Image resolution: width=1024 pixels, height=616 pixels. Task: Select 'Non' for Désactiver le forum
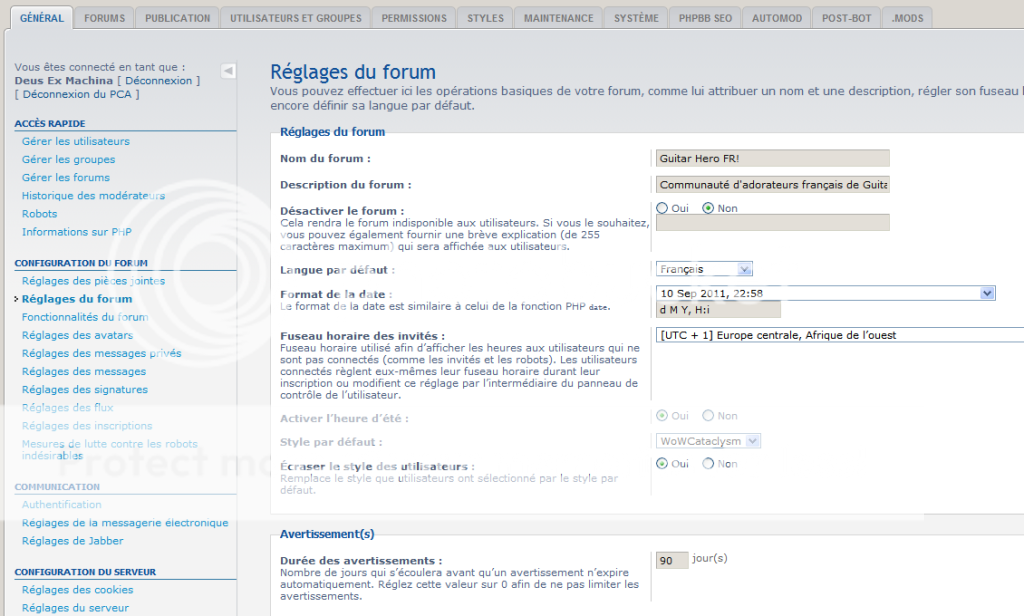[x=708, y=208]
